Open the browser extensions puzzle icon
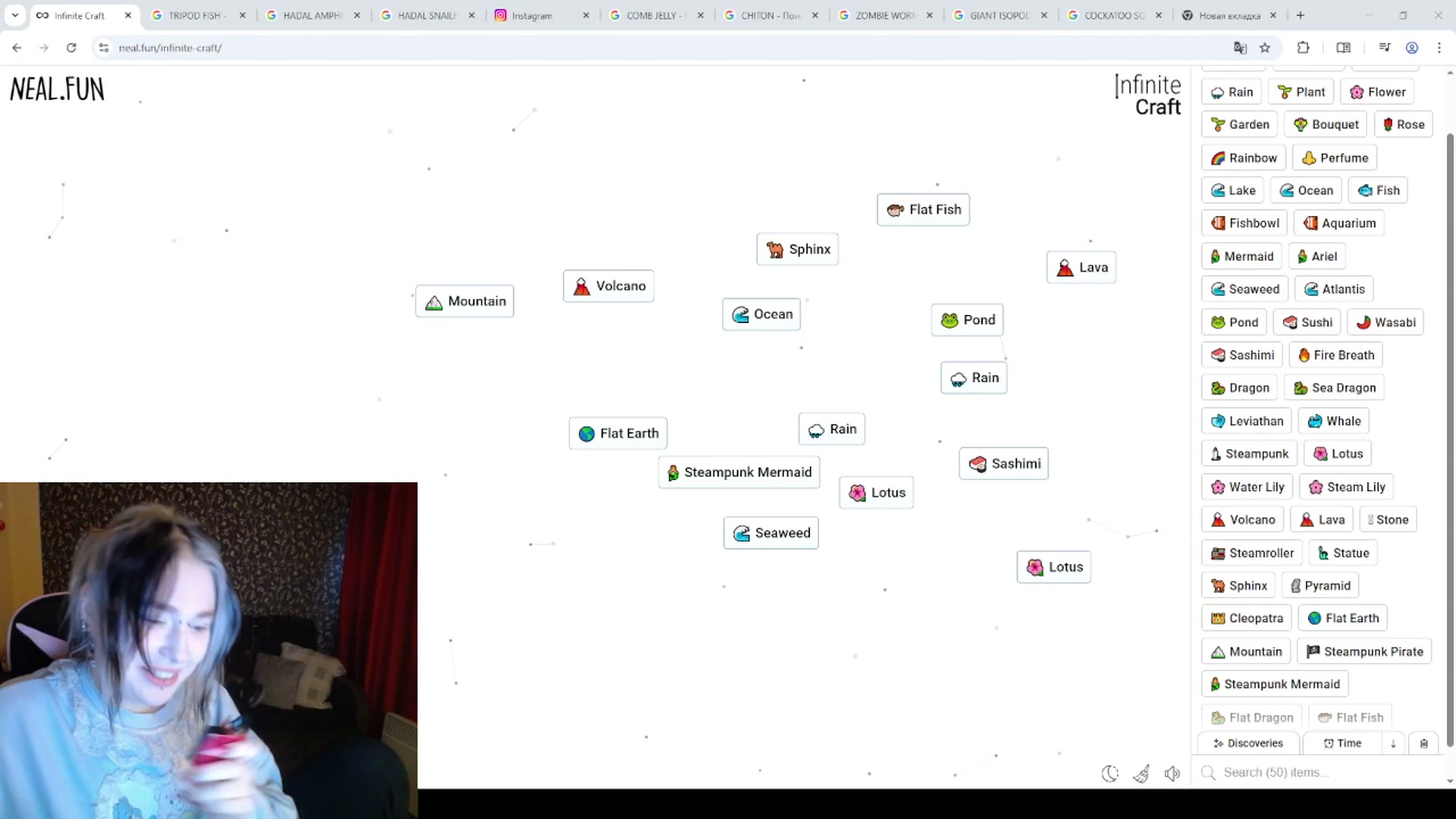 click(x=1303, y=48)
